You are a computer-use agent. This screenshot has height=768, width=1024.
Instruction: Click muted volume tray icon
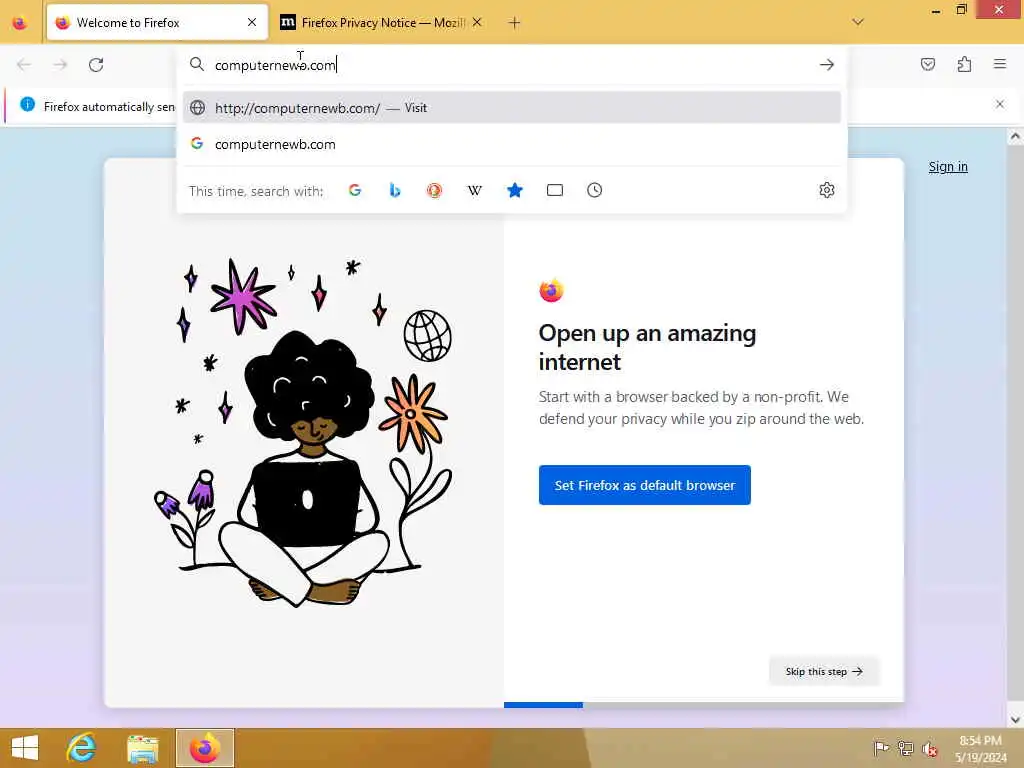click(x=930, y=748)
